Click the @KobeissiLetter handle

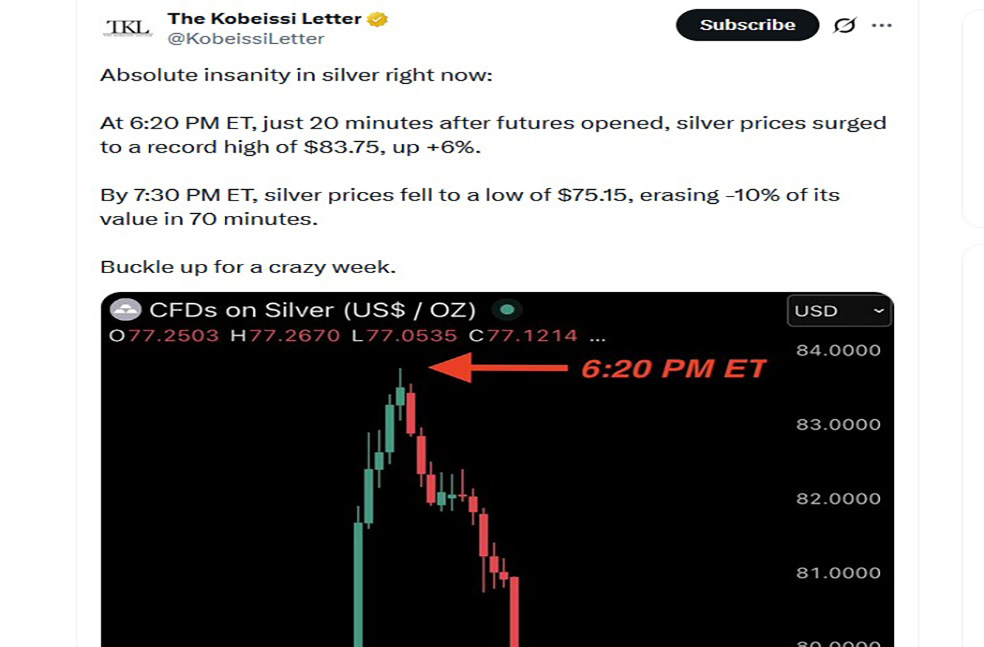(x=245, y=39)
